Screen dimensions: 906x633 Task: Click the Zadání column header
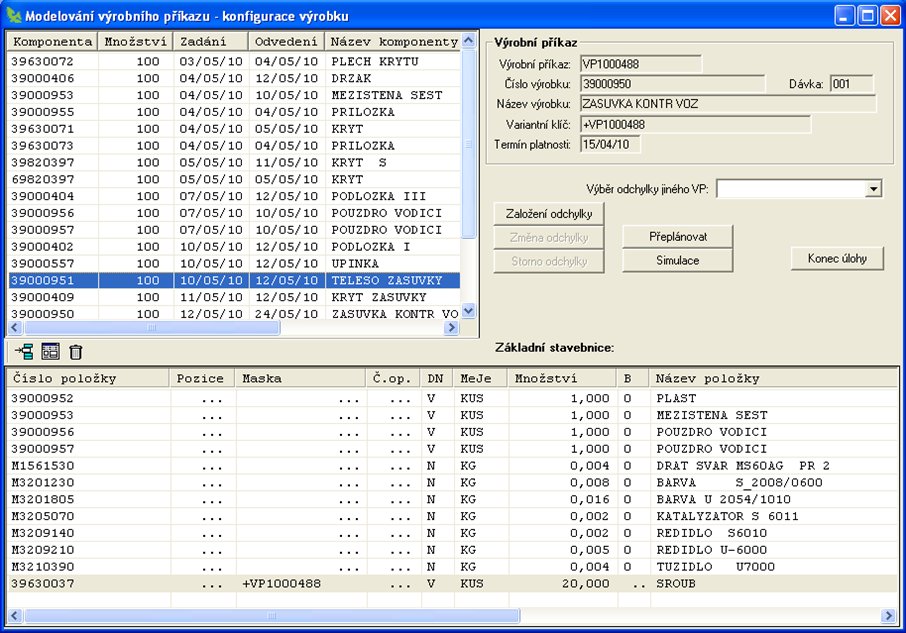tap(210, 42)
